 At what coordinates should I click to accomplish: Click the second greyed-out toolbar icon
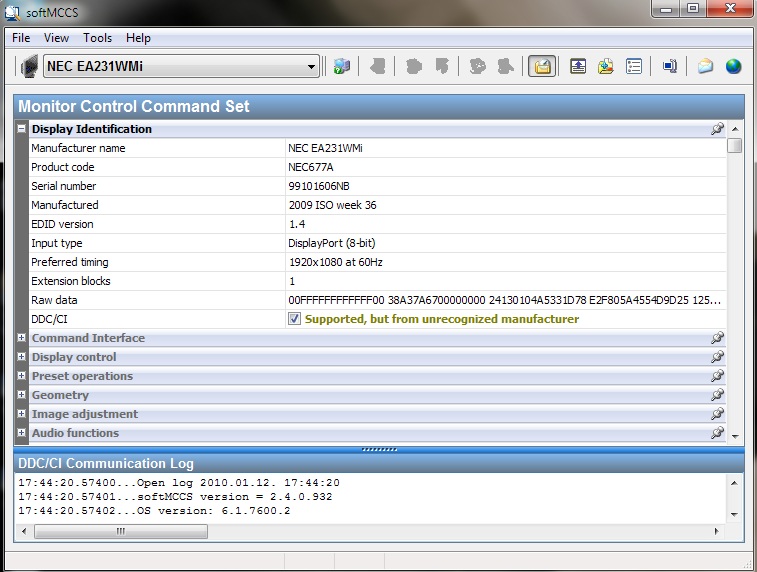pyautogui.click(x=414, y=66)
